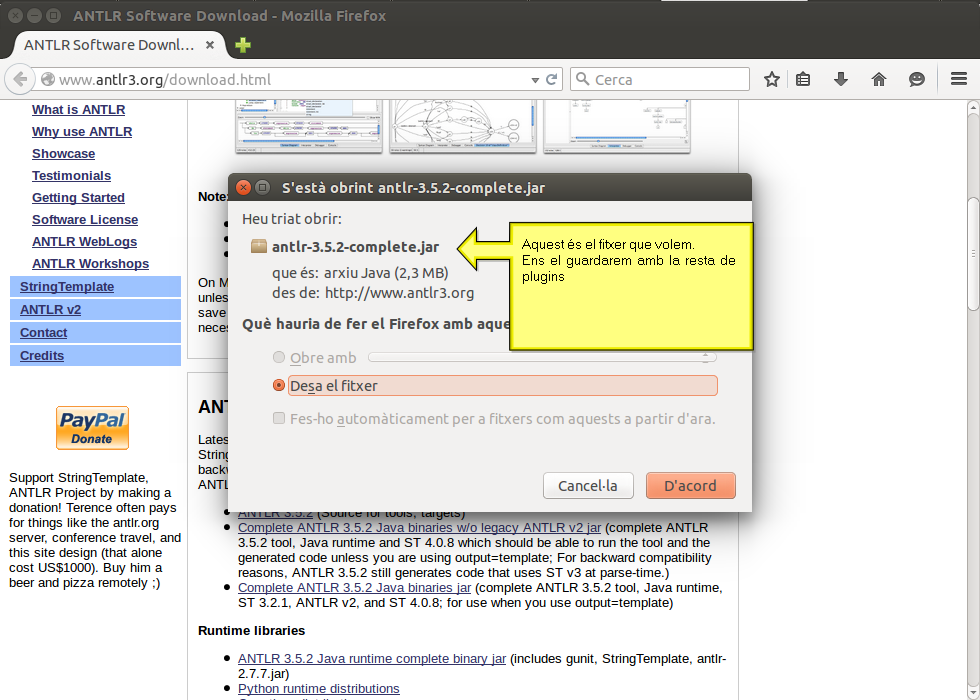Click ANTLR 3.5.2 Java runtime complete binary jar link
This screenshot has width=980, height=700.
pyautogui.click(x=372, y=659)
